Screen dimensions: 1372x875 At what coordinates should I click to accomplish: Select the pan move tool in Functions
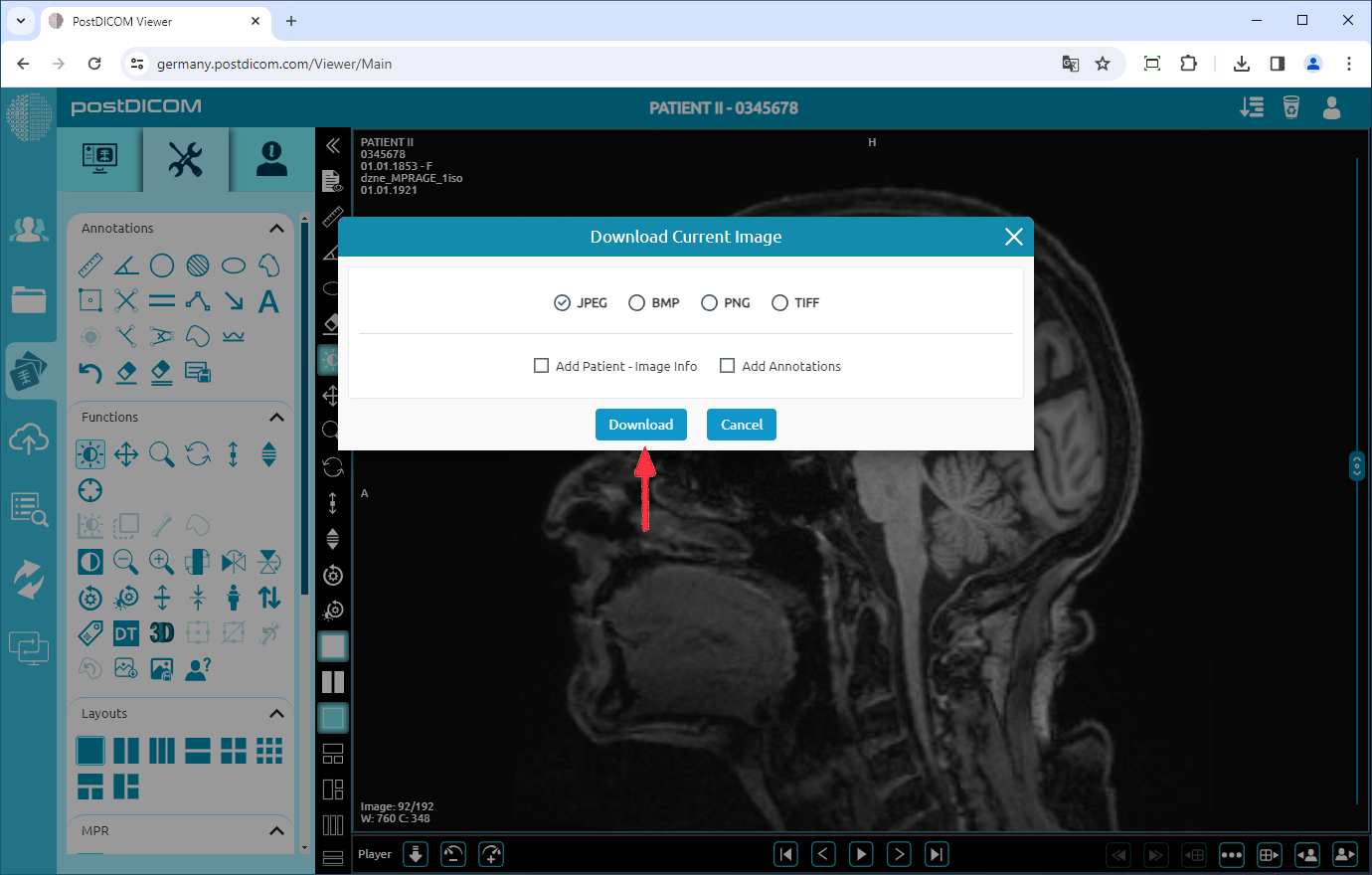(125, 453)
